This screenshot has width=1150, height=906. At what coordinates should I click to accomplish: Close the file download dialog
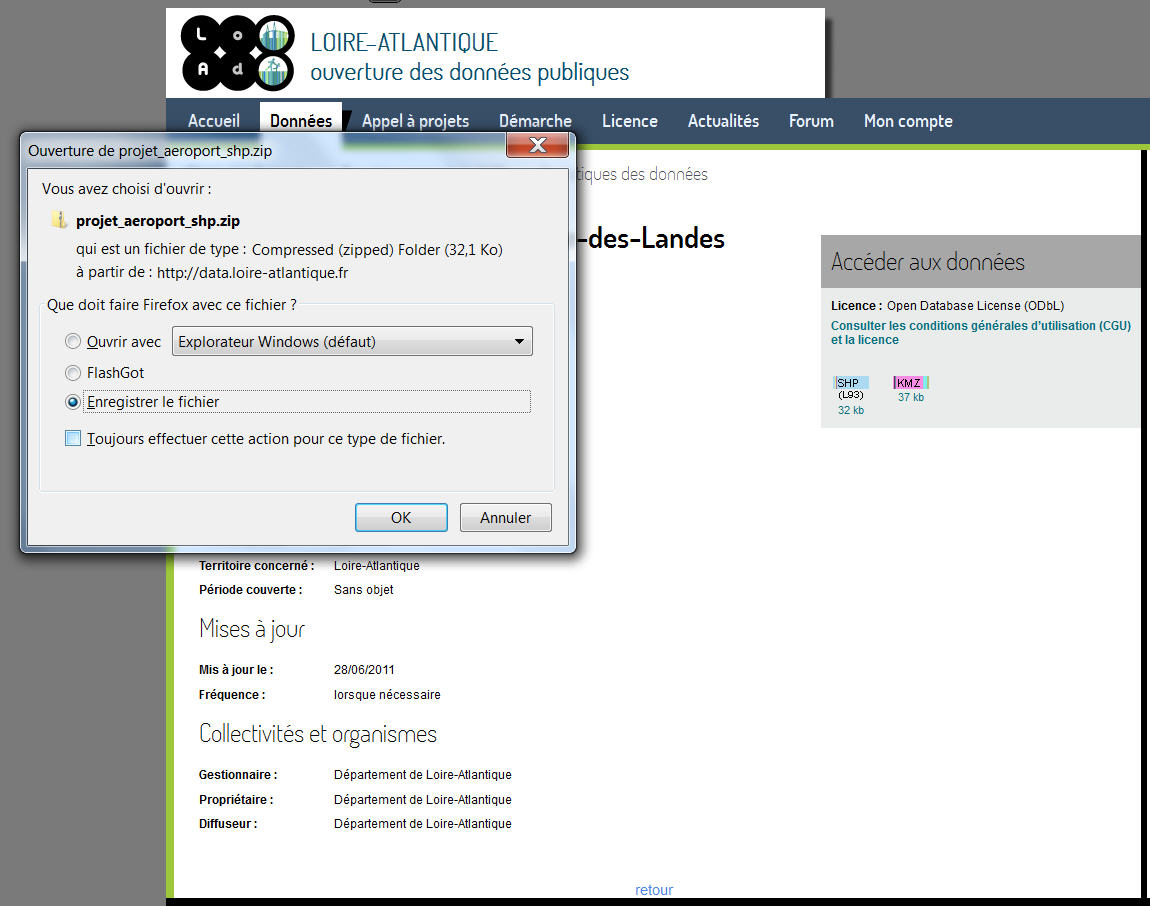[x=537, y=146]
